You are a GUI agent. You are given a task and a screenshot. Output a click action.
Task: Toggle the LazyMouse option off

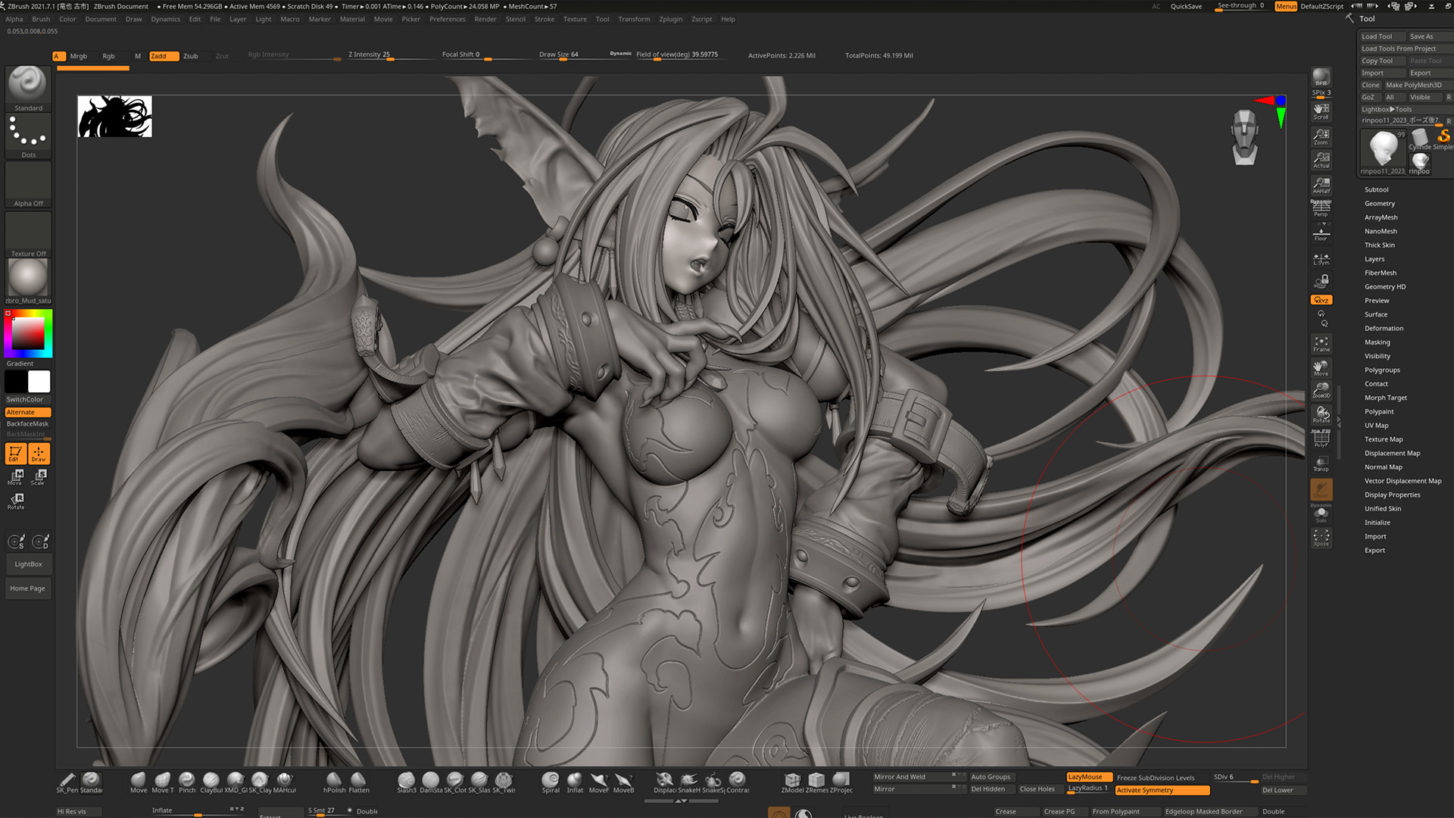tap(1088, 777)
